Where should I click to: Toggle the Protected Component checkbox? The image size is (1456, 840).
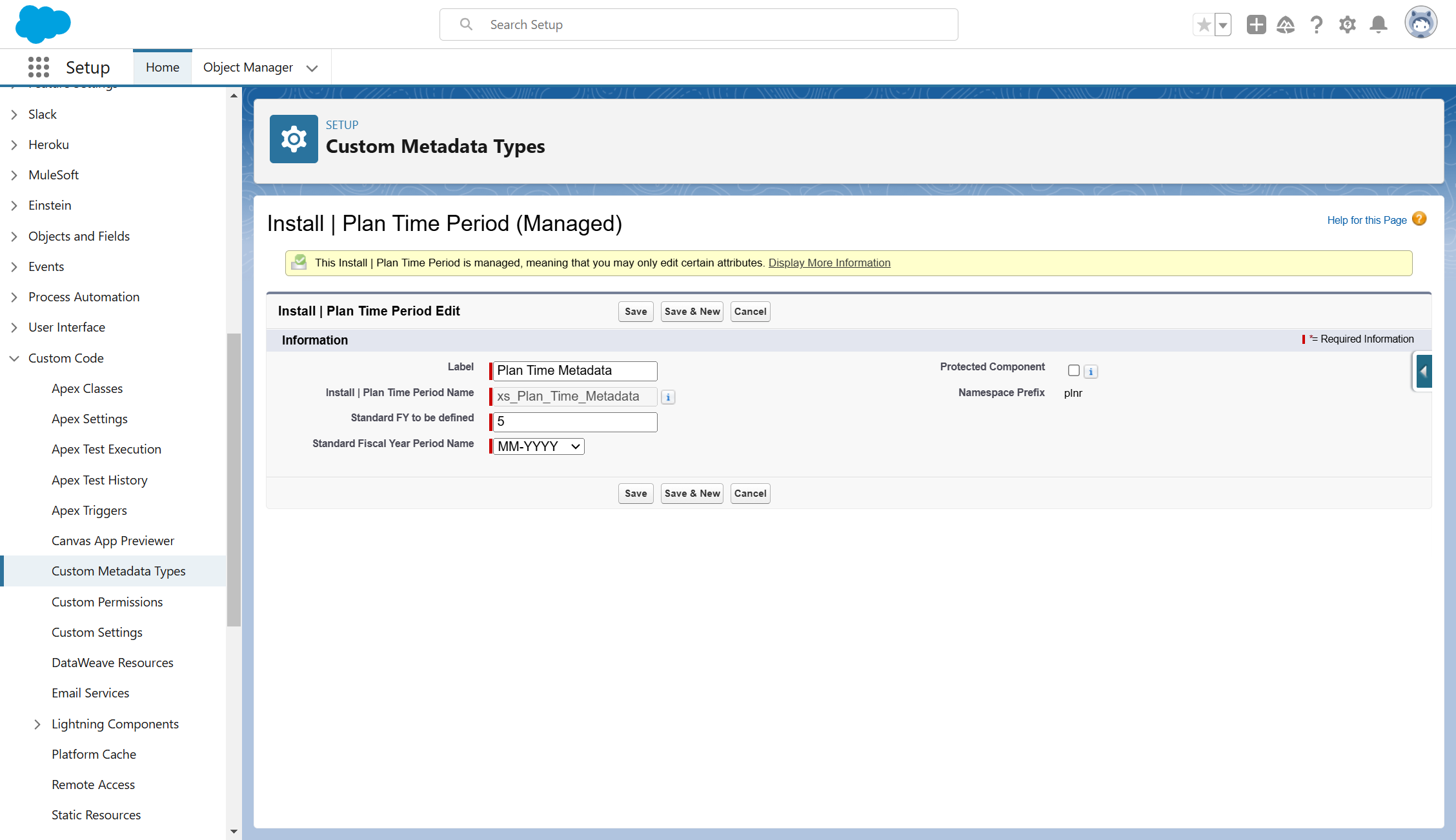(1074, 370)
